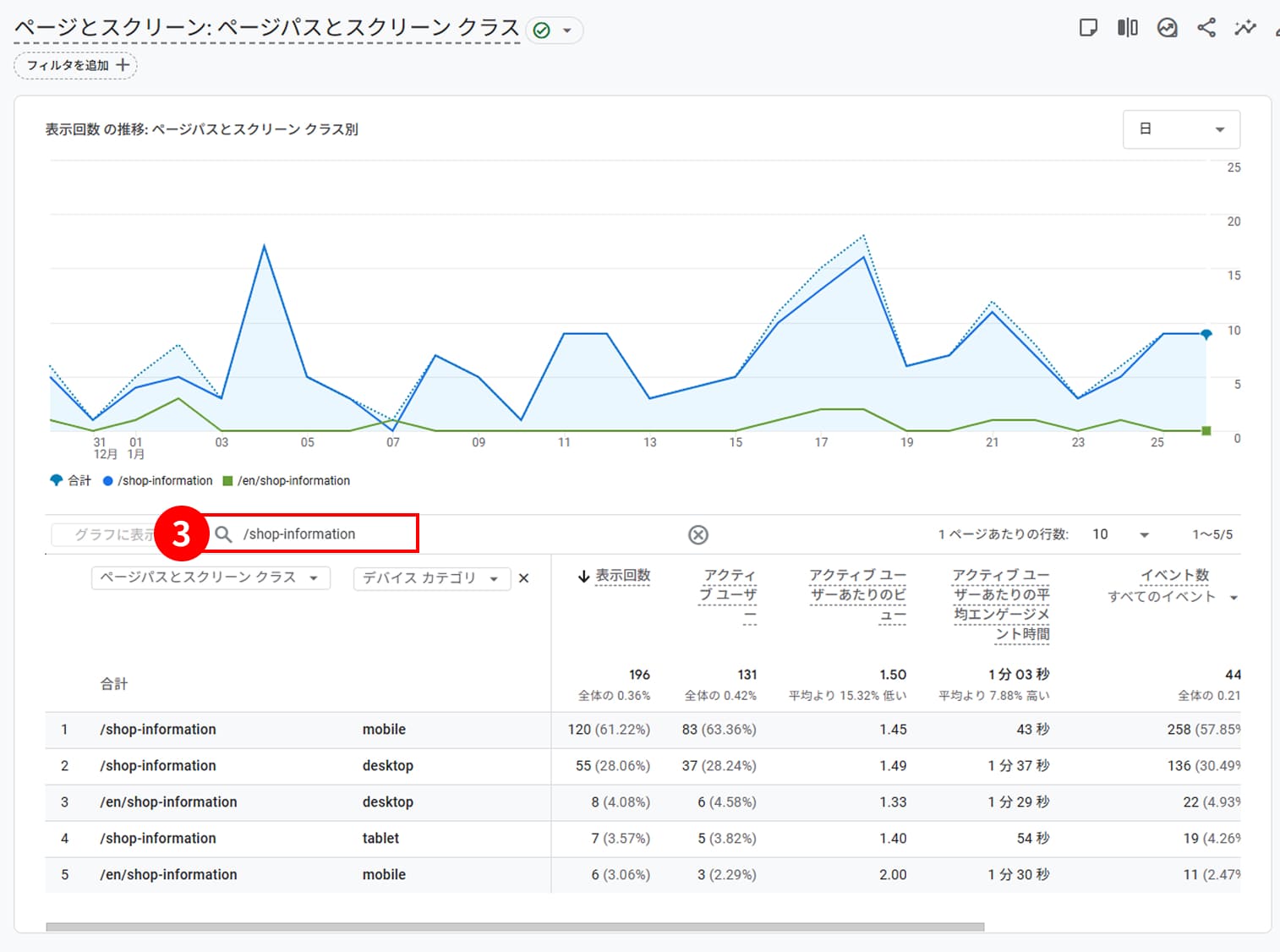The height and width of the screenshot is (952, 1280).
Task: Click the insights chart icon
Action: 1167,28
